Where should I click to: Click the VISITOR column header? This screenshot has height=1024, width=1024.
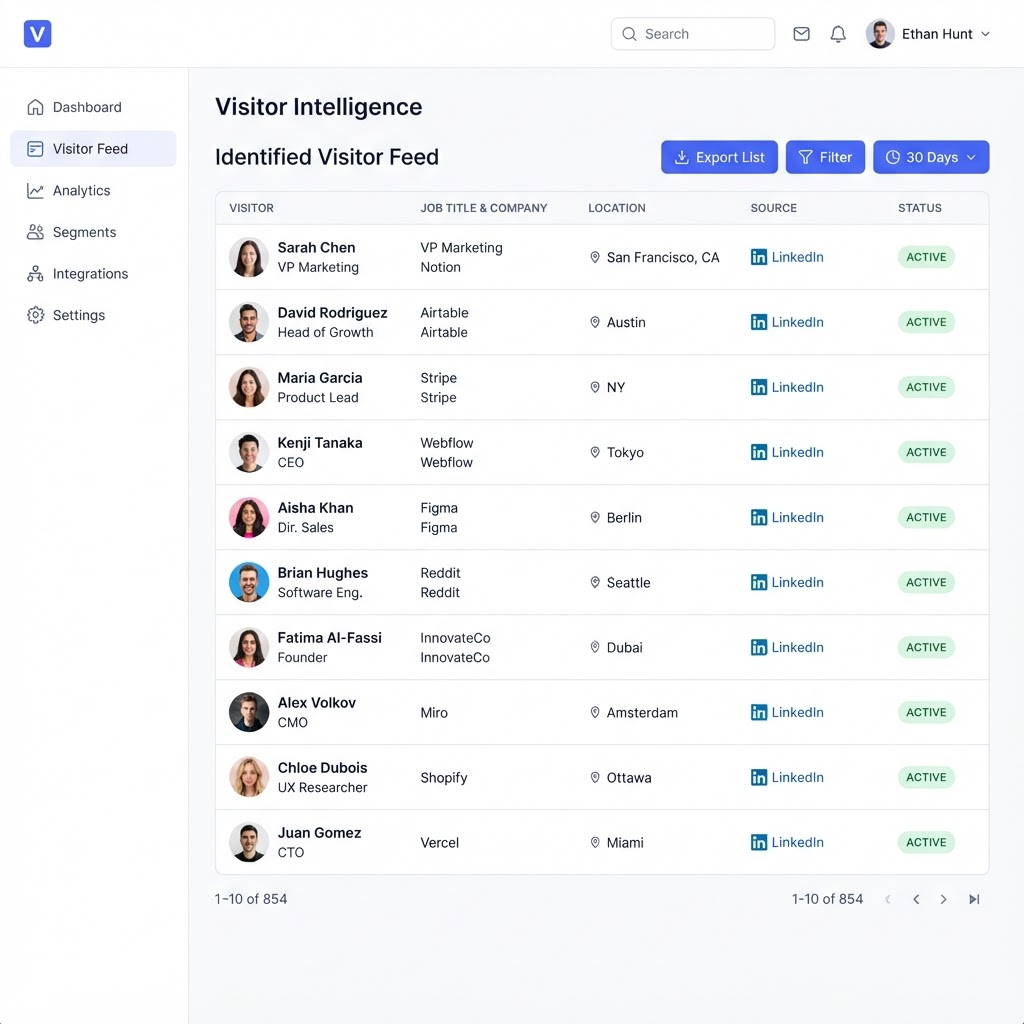point(251,208)
